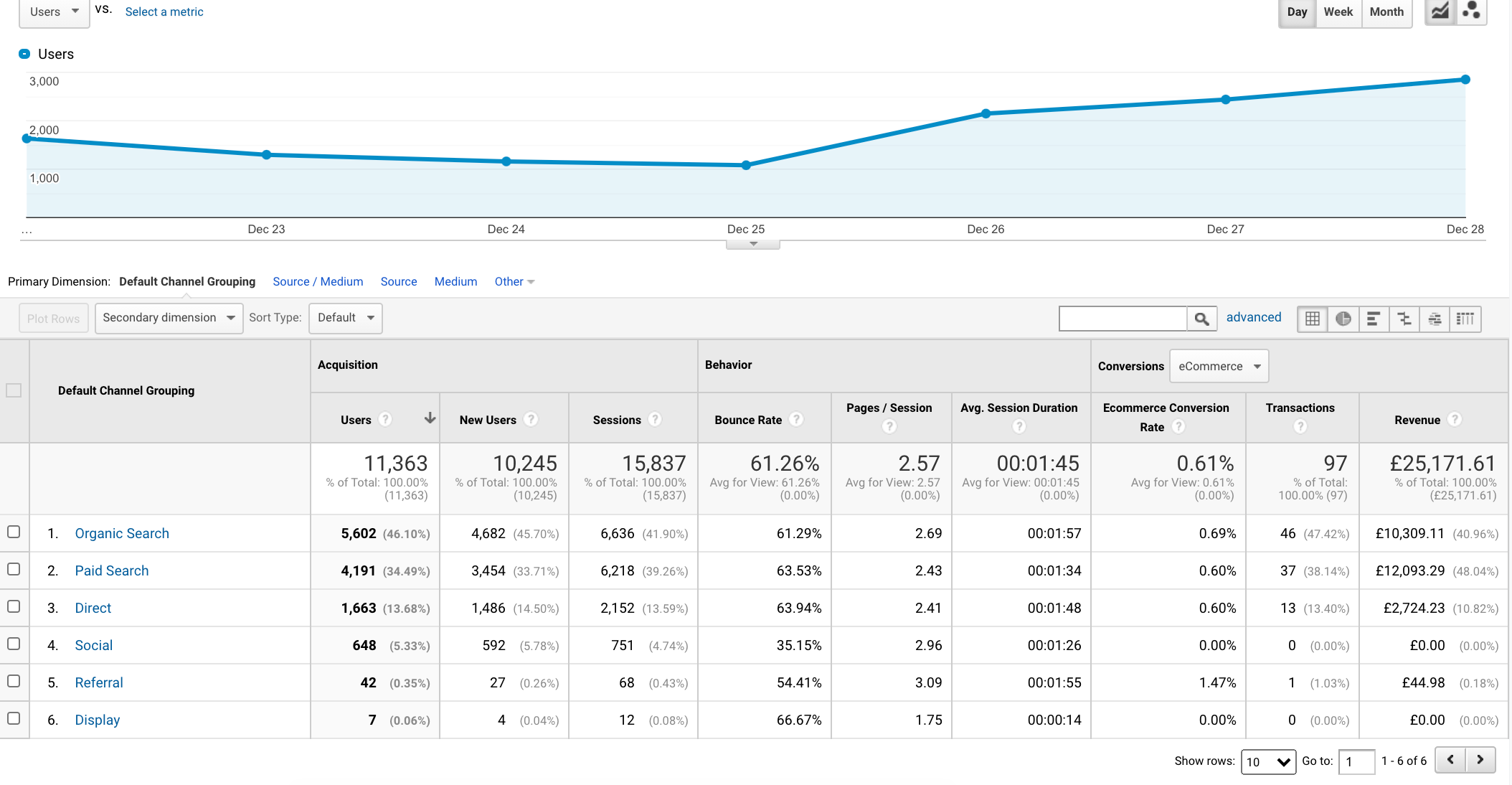Switch to the pivot table view

pyautogui.click(x=1465, y=319)
